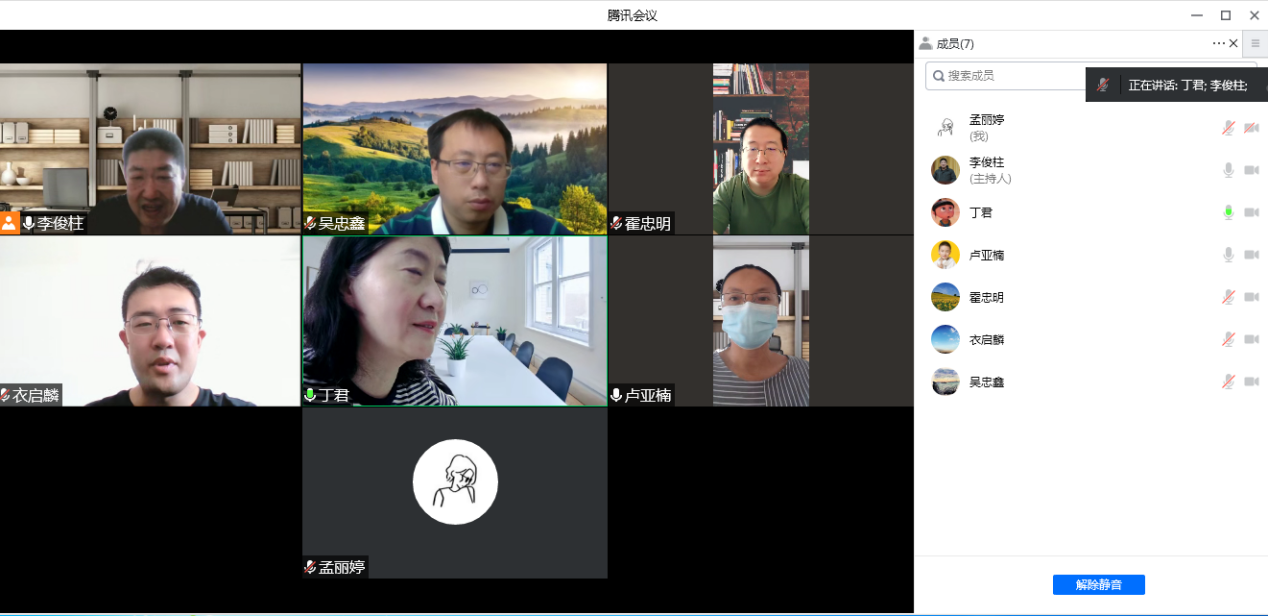Open the members panel more options (…)
1268x616 pixels.
coord(1218,43)
